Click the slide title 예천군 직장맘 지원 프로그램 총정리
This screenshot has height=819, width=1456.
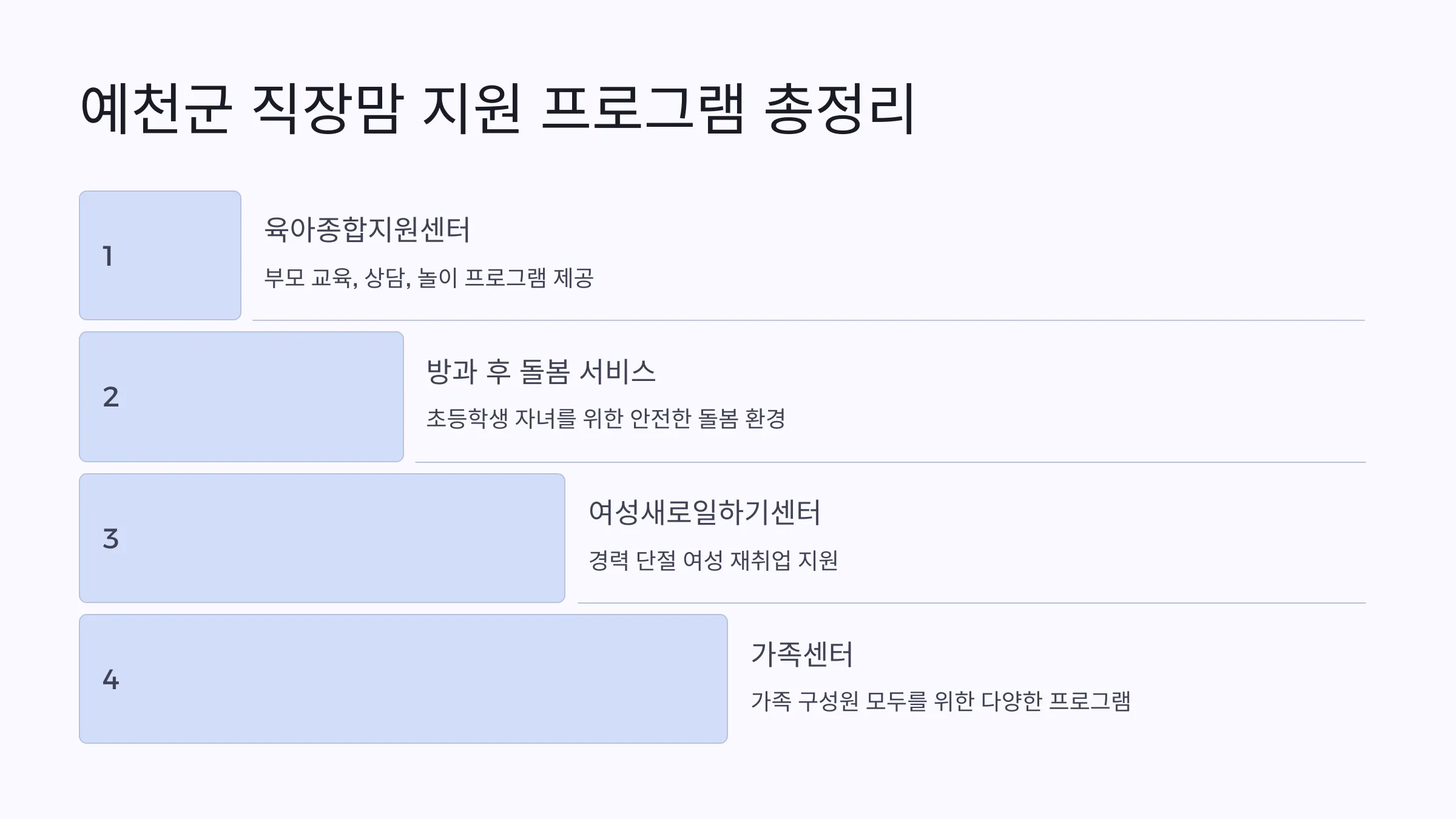click(497, 109)
